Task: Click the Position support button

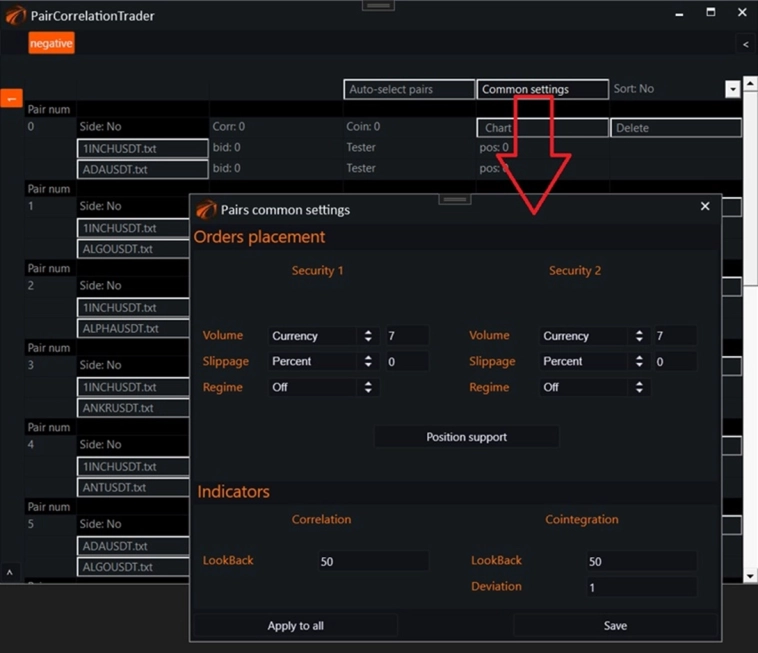Action: tap(466, 437)
